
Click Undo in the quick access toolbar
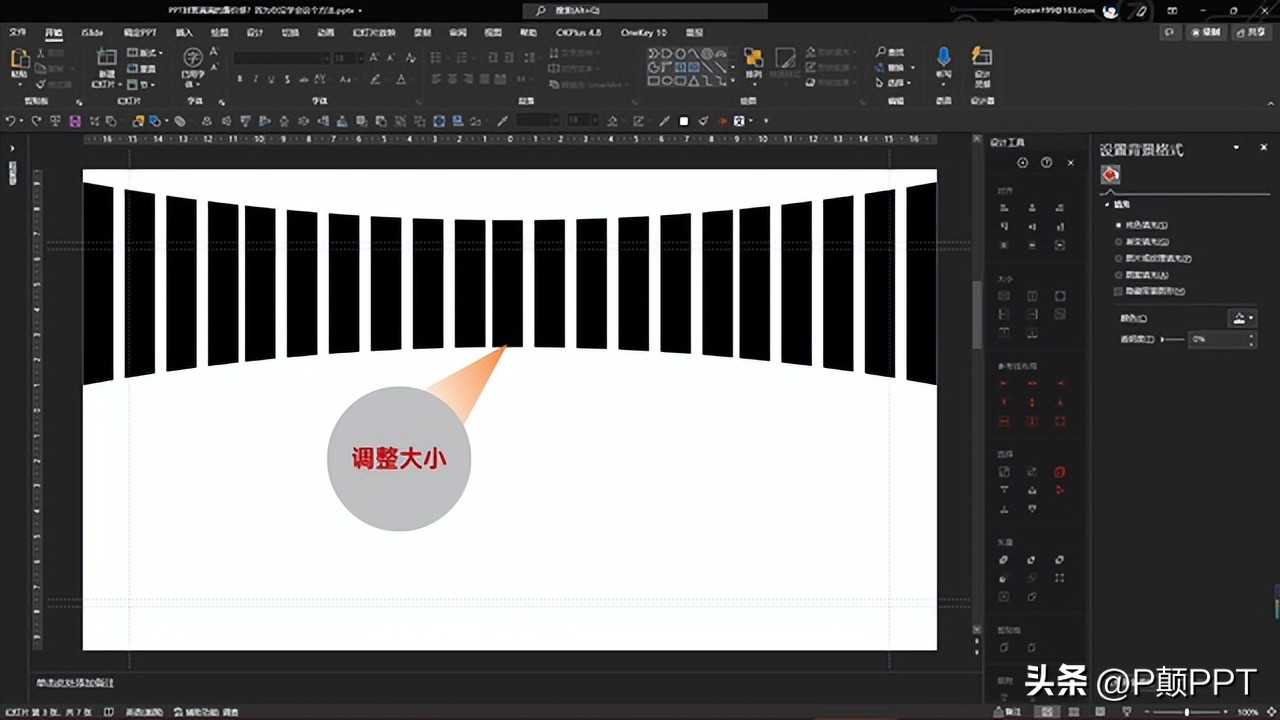[11, 121]
